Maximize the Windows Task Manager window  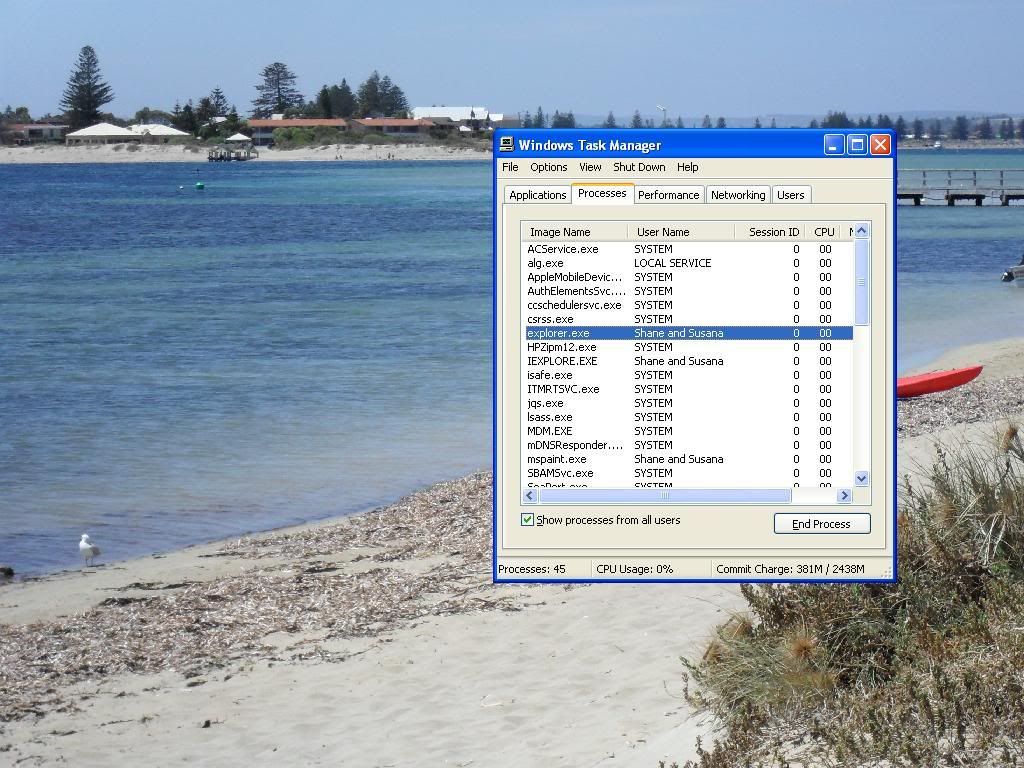(857, 144)
